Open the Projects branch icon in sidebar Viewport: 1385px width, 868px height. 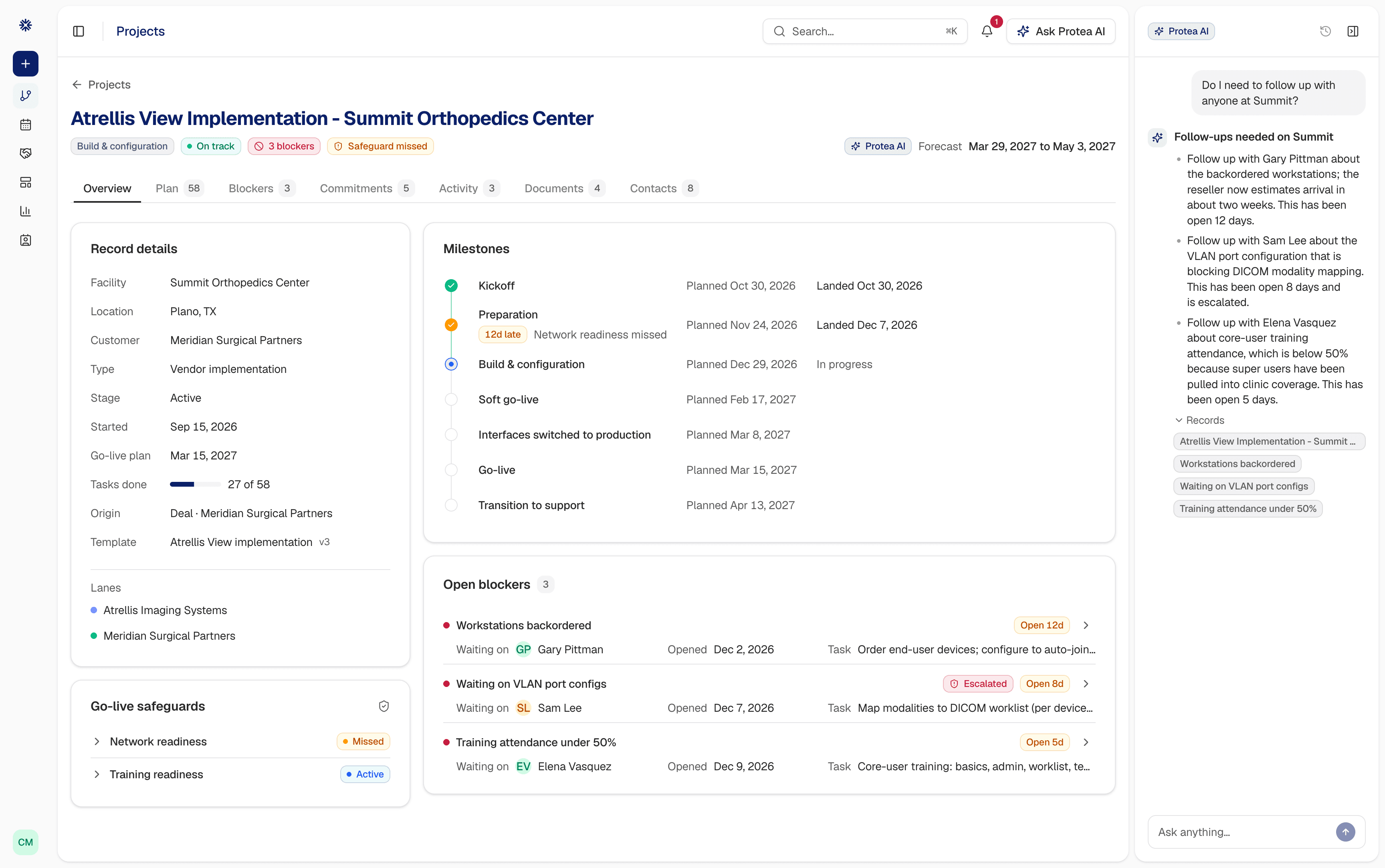click(25, 96)
